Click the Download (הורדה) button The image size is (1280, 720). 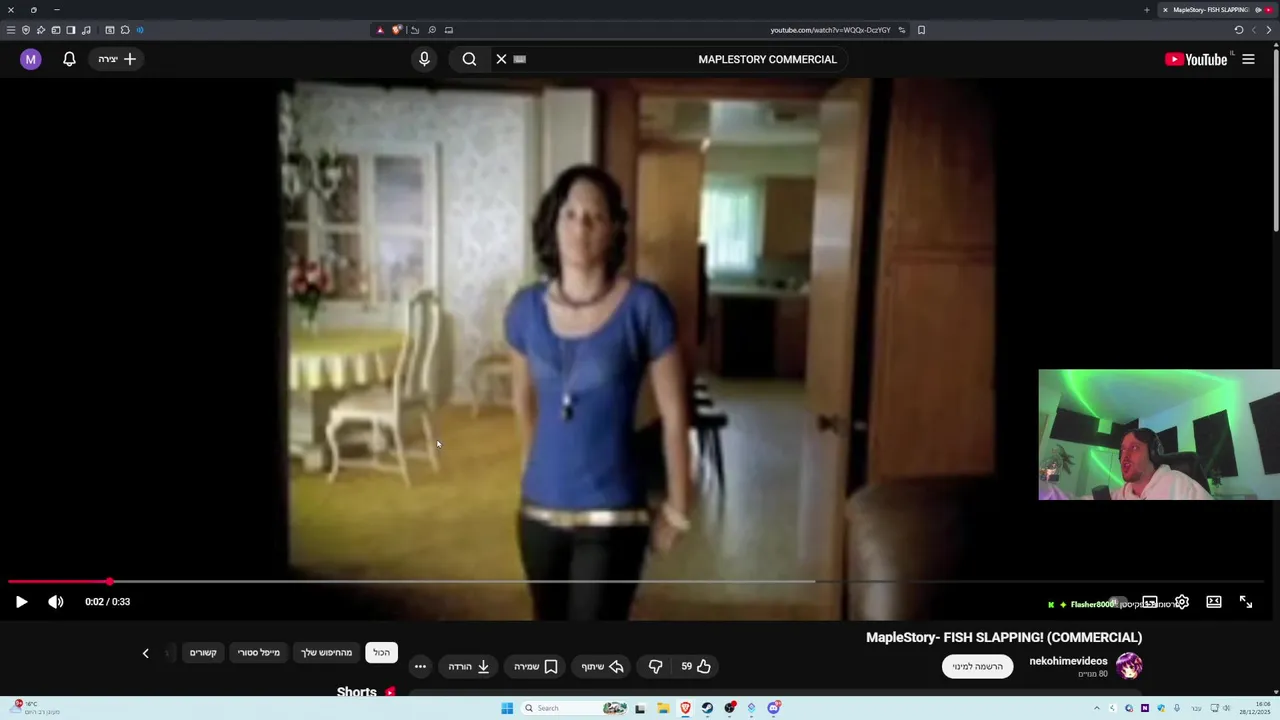[469, 666]
